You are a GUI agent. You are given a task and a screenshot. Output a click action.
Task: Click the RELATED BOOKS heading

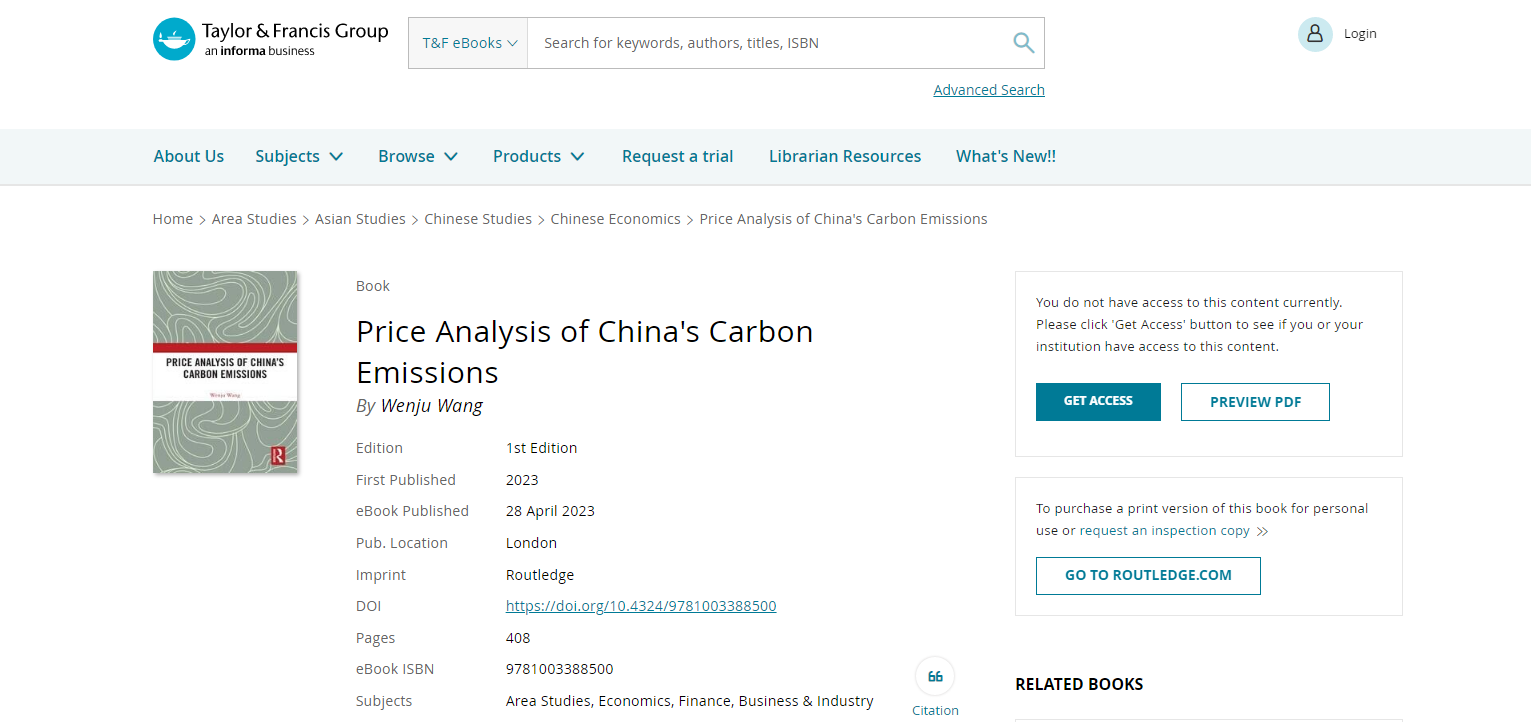click(1079, 685)
